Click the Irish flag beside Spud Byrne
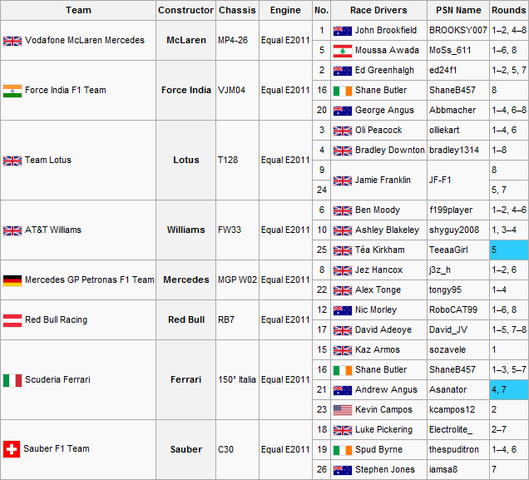Viewport: 529px width, 480px height. click(342, 450)
